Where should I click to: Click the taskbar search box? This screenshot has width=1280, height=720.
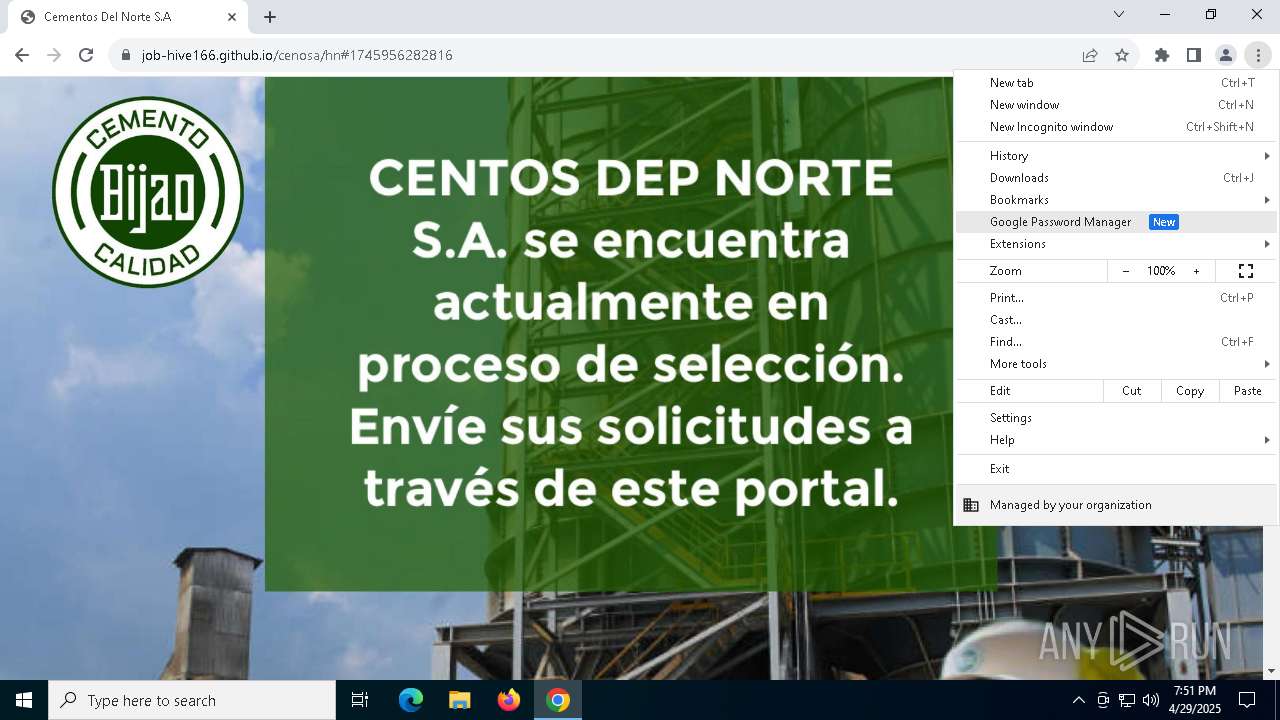coord(192,700)
